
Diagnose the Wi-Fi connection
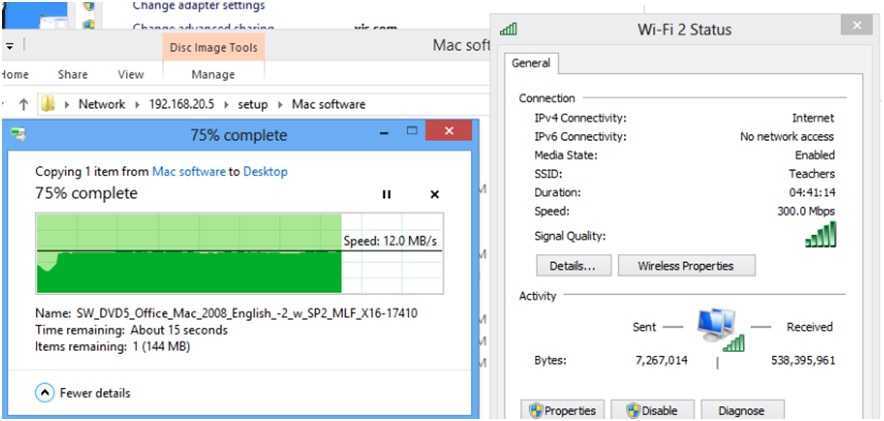[x=742, y=410]
